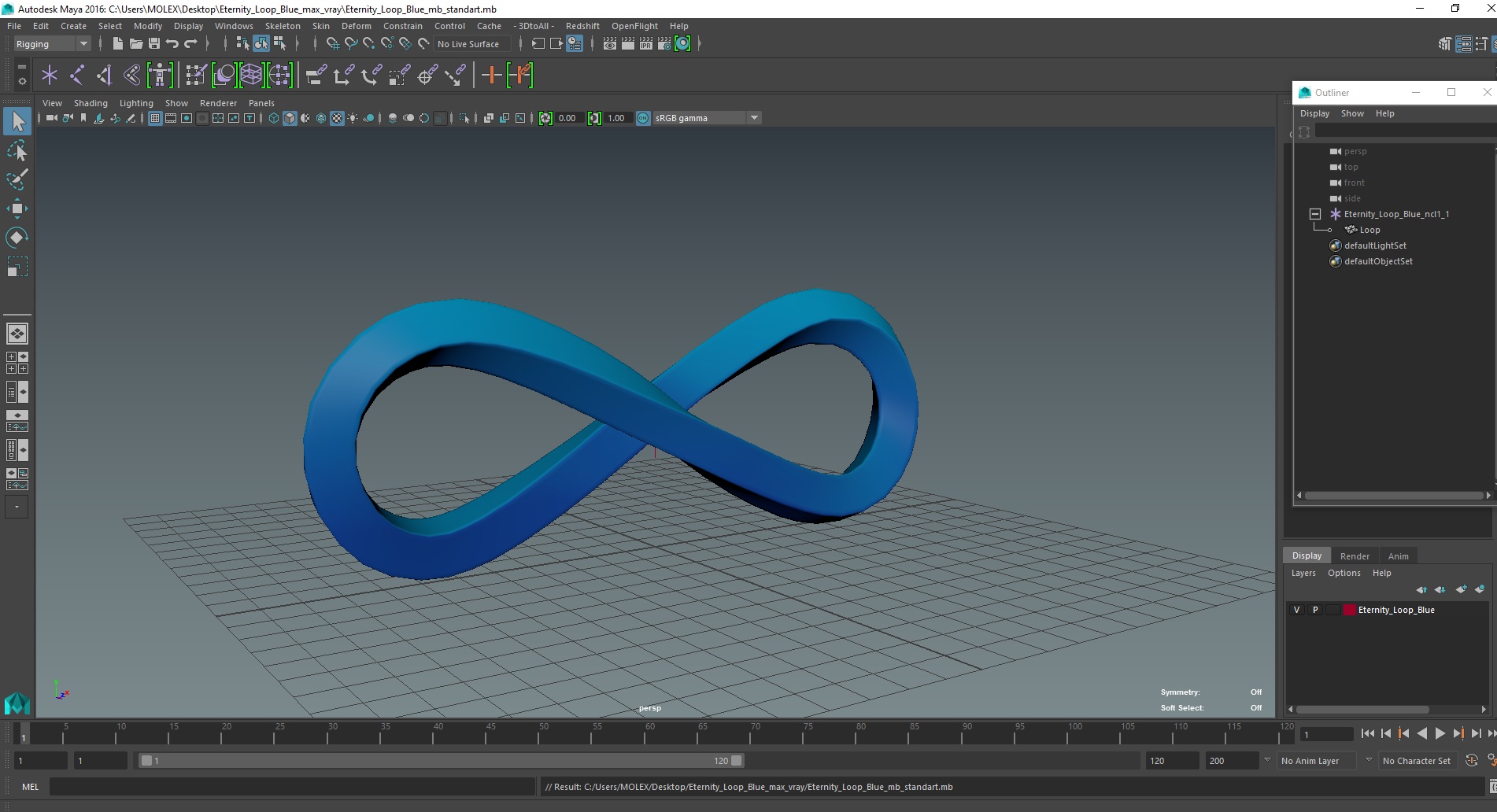The height and width of the screenshot is (812, 1497).
Task: Select the IK Handle tool on shelf
Action: pyautogui.click(x=105, y=76)
